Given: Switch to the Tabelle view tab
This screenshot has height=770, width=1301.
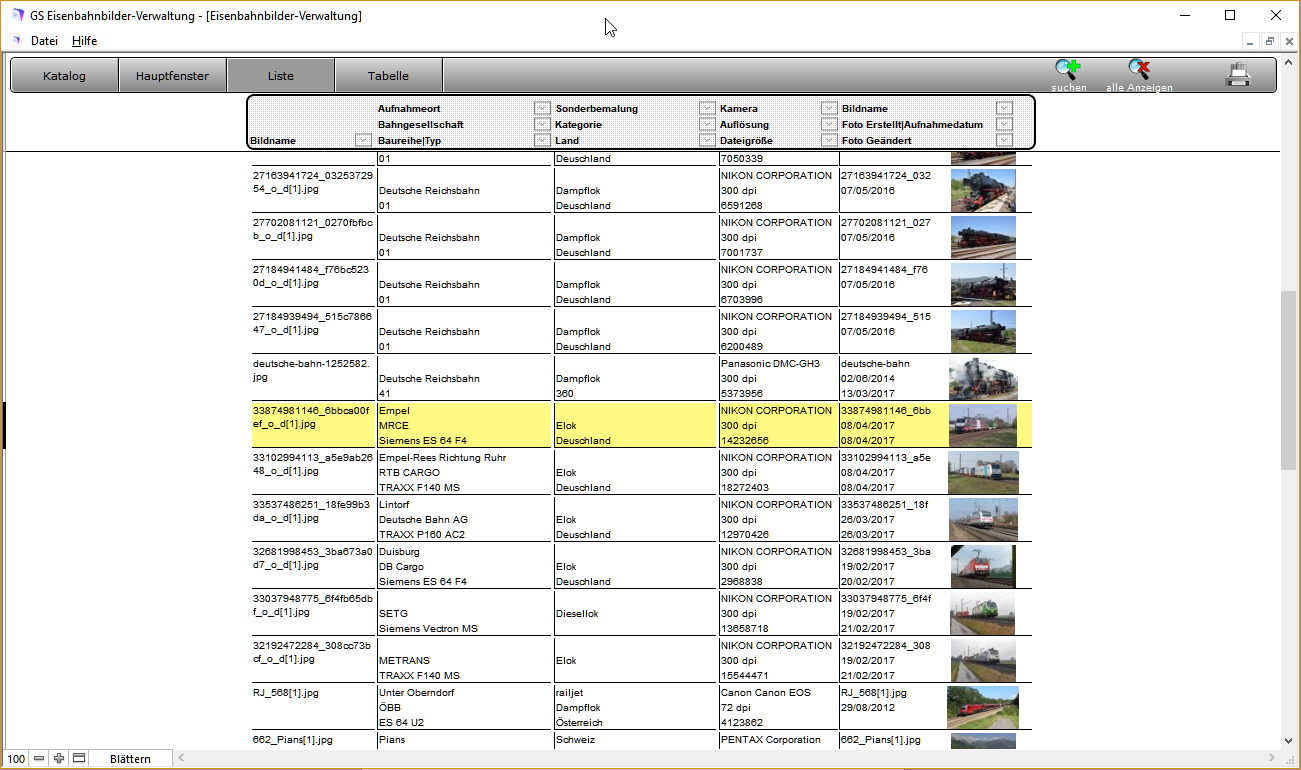Looking at the screenshot, I should click(388, 76).
